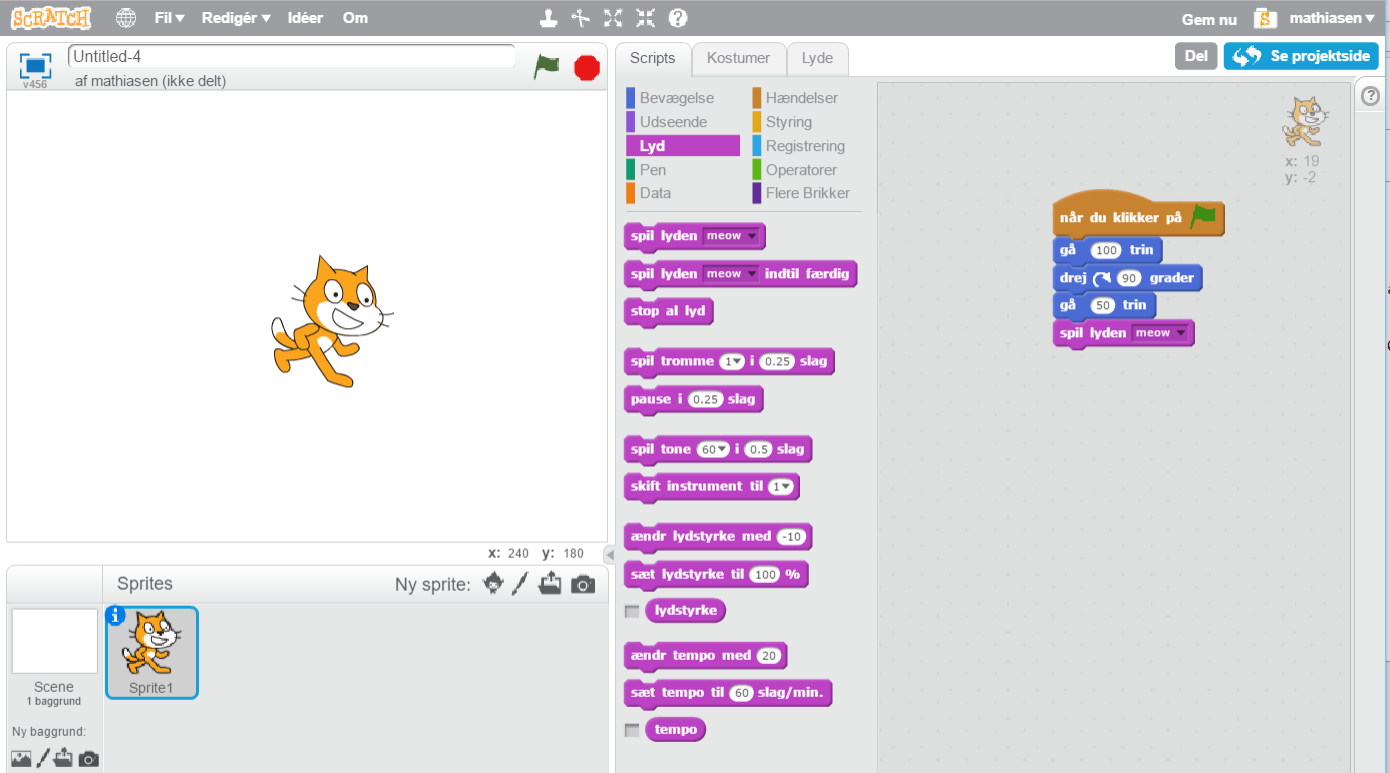This screenshot has width=1390, height=773.
Task: Click the project title input field
Action: [x=290, y=57]
